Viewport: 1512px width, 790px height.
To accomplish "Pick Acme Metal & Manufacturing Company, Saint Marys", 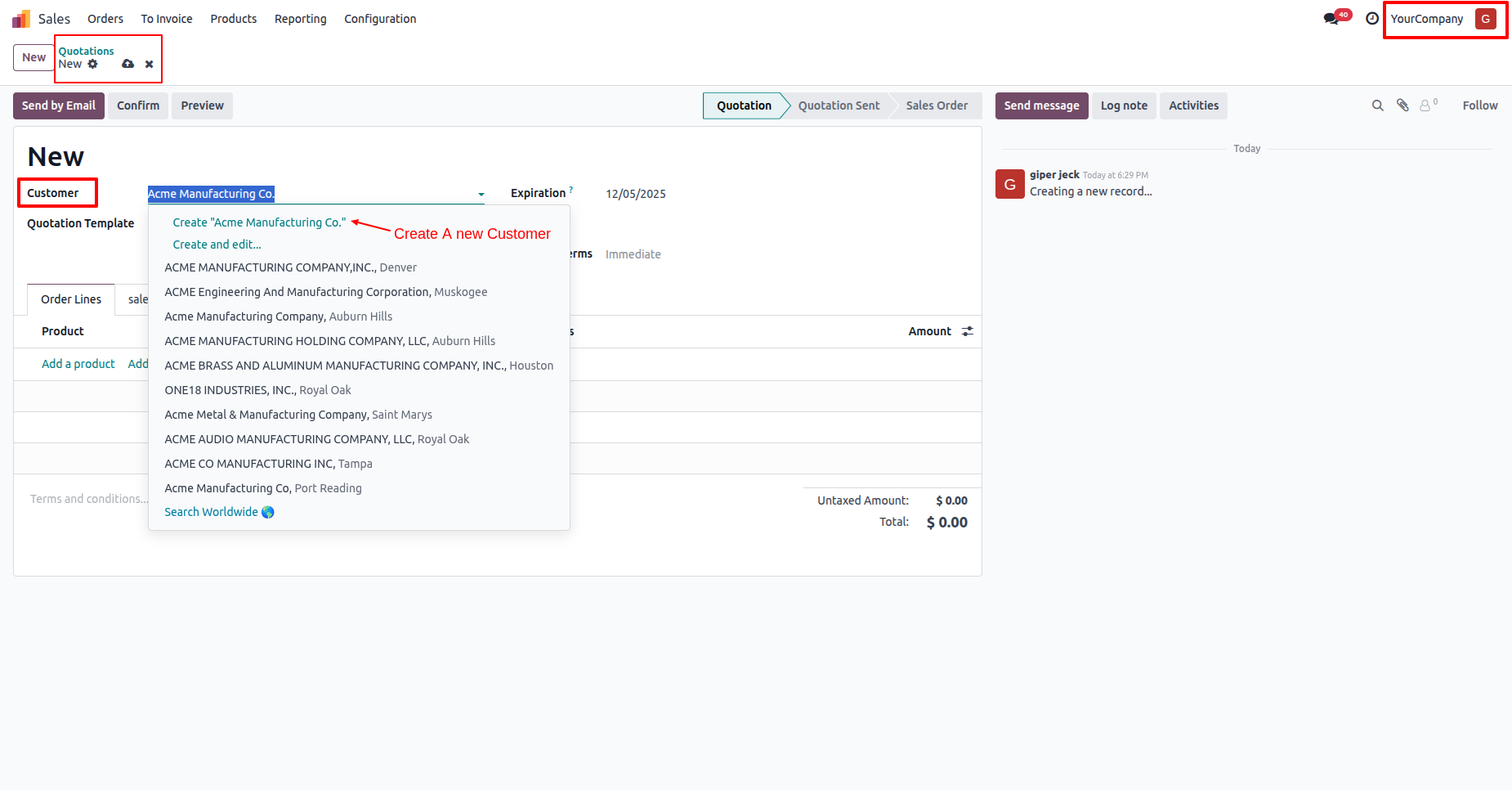I will [x=359, y=415].
